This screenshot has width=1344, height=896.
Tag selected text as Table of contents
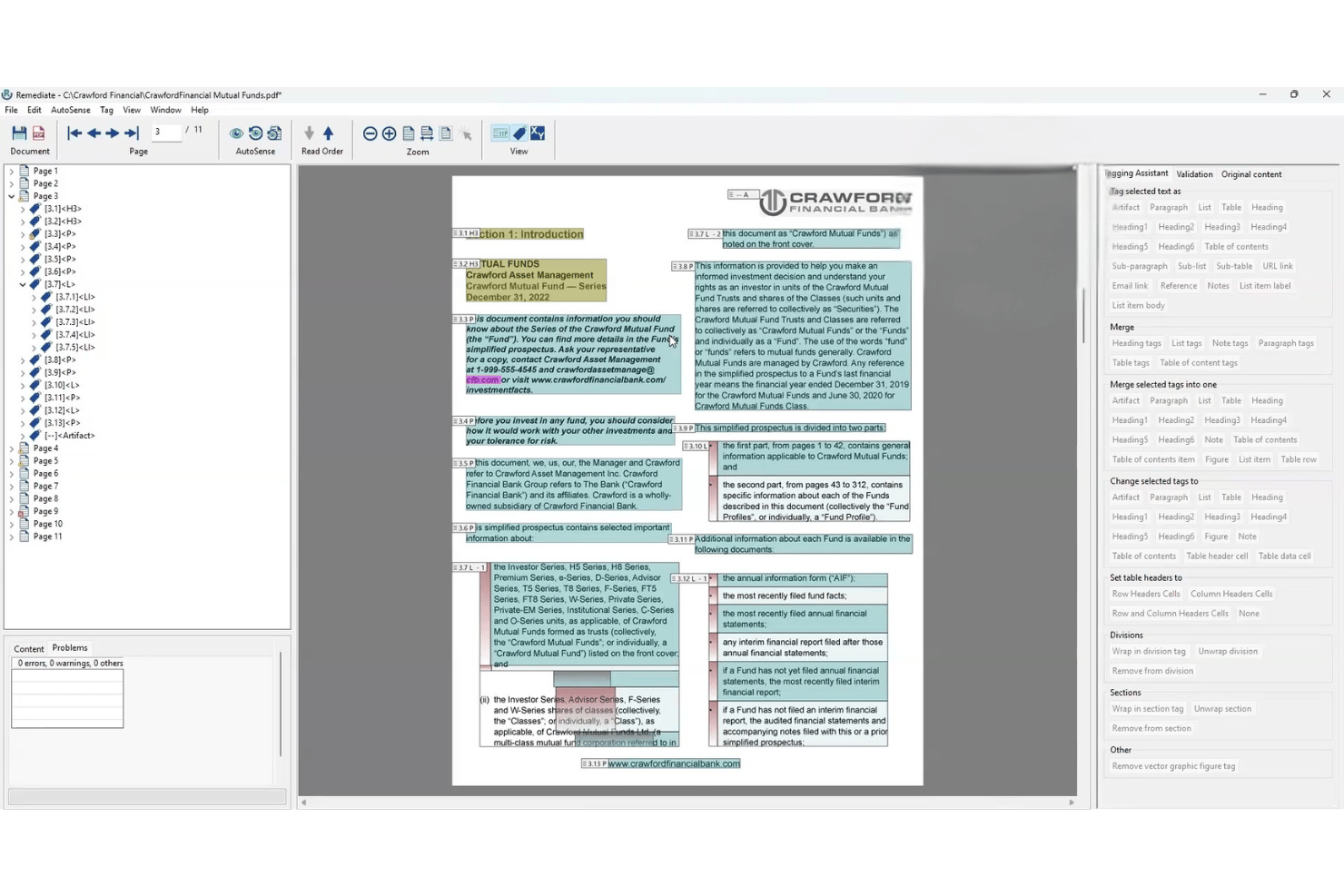coord(1236,247)
